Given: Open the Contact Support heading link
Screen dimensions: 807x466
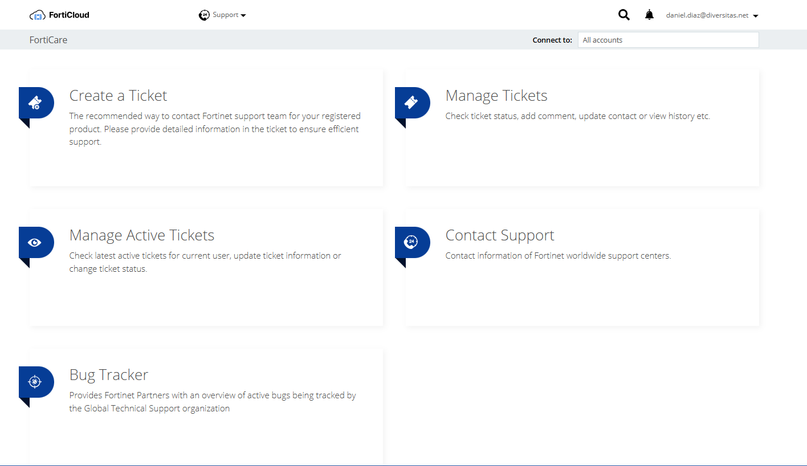Looking at the screenshot, I should point(499,236).
